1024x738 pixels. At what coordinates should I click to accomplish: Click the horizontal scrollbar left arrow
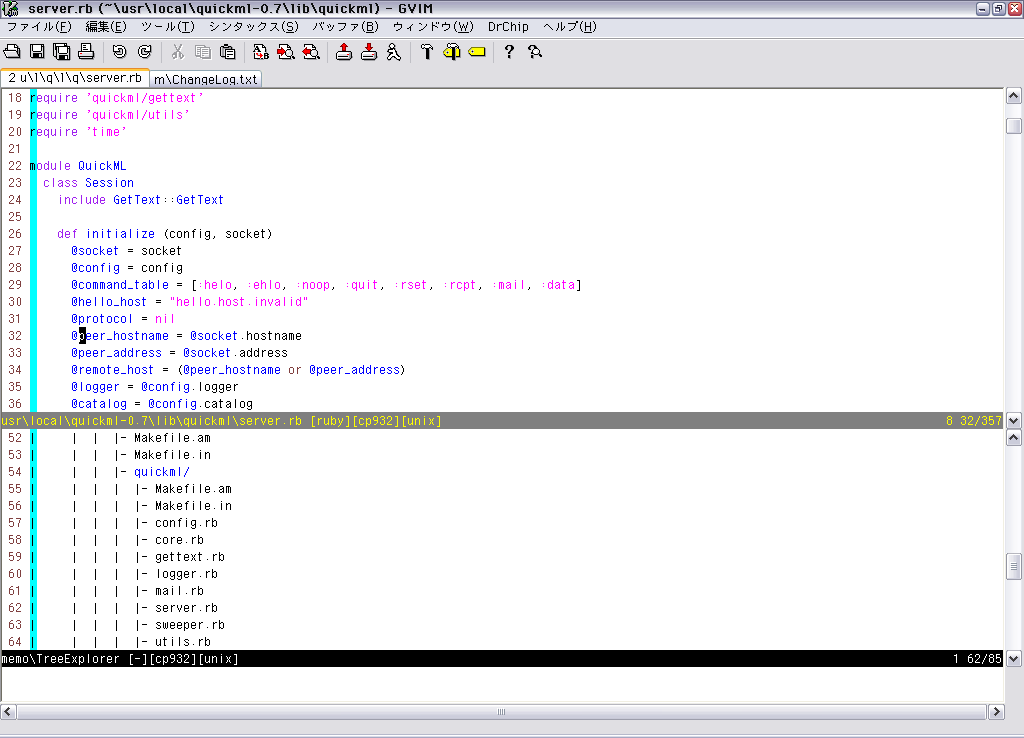tap(8, 712)
